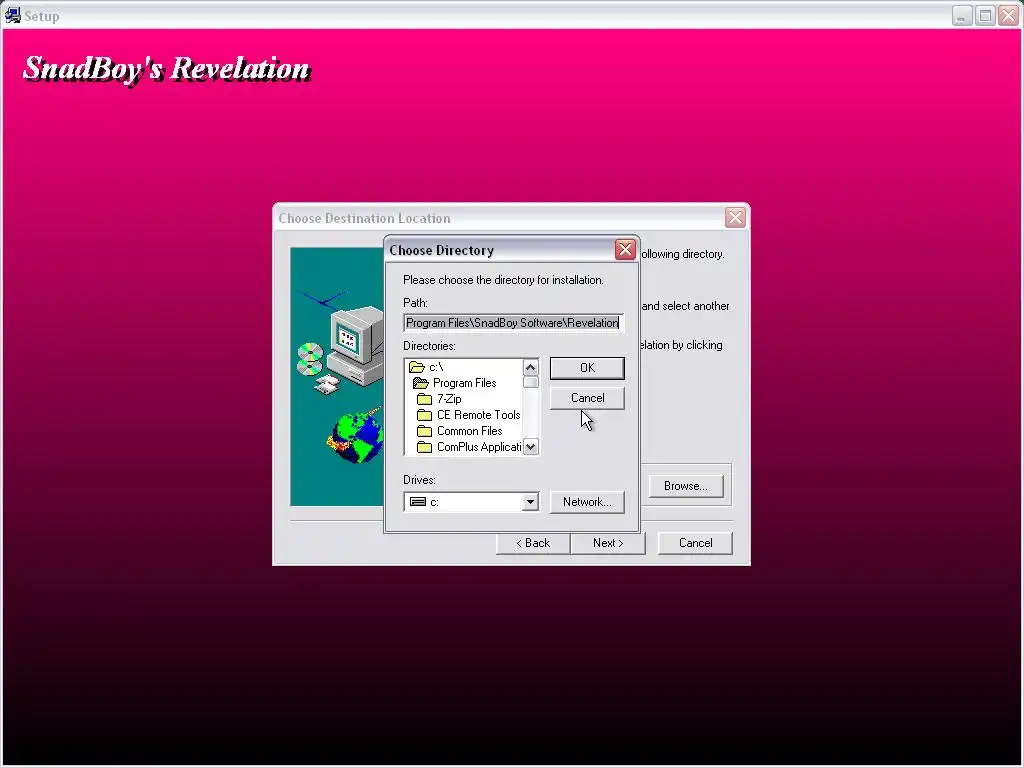Image resolution: width=1024 pixels, height=768 pixels.
Task: Click the open folder icon beside Program Files
Action: click(421, 383)
